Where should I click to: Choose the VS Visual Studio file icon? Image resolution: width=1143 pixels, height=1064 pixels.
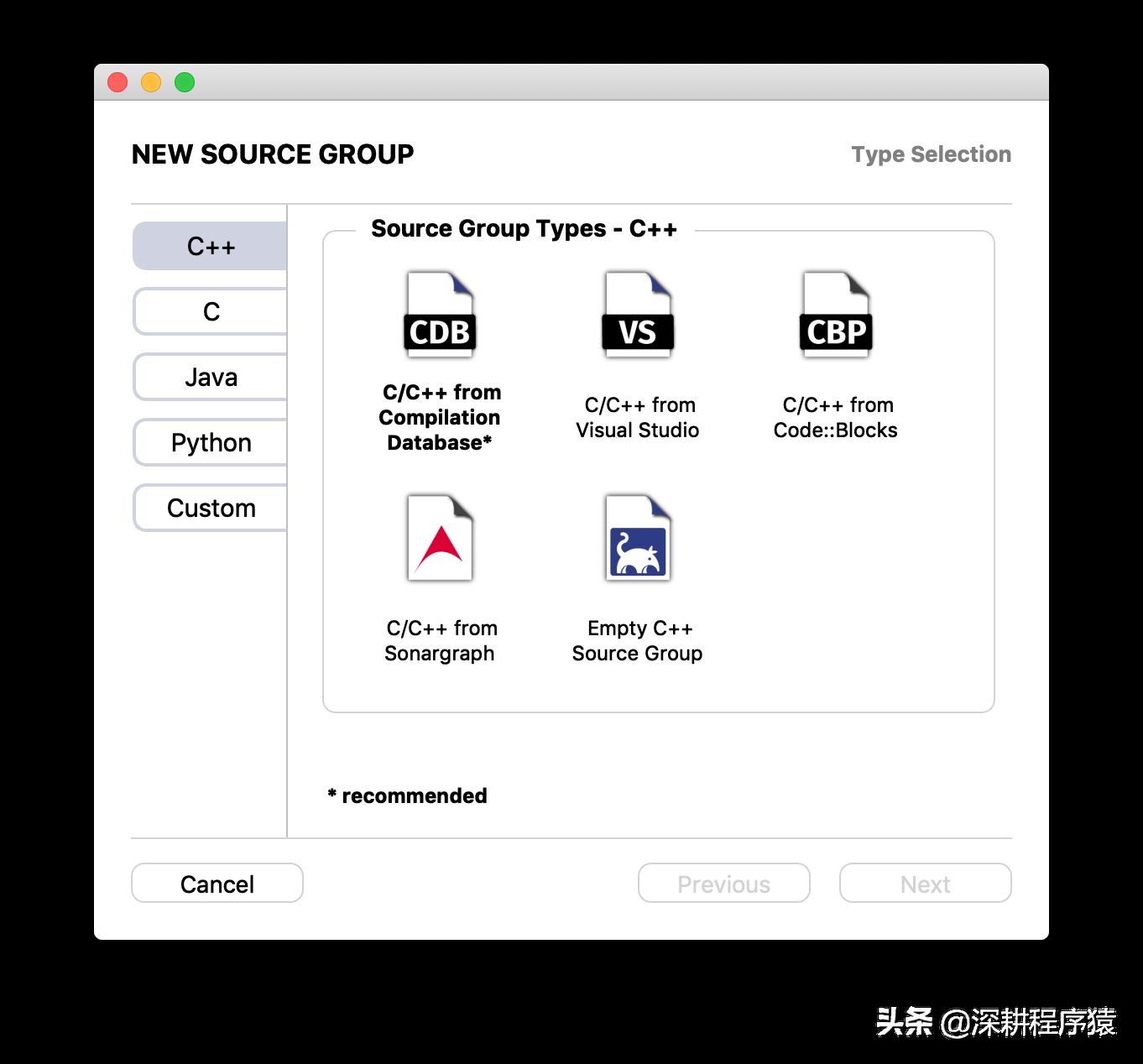pos(638,315)
